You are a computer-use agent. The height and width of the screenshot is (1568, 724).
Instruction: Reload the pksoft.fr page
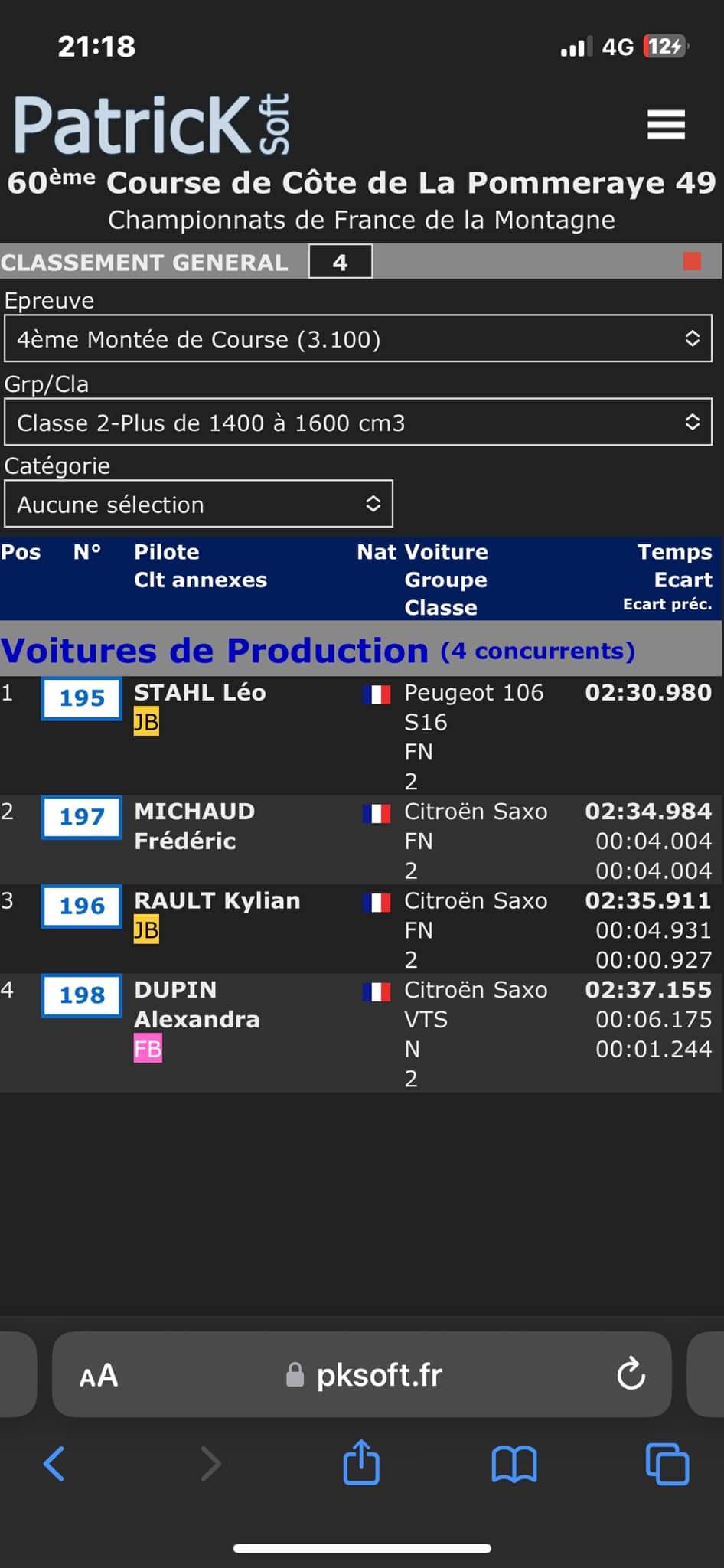(631, 1375)
